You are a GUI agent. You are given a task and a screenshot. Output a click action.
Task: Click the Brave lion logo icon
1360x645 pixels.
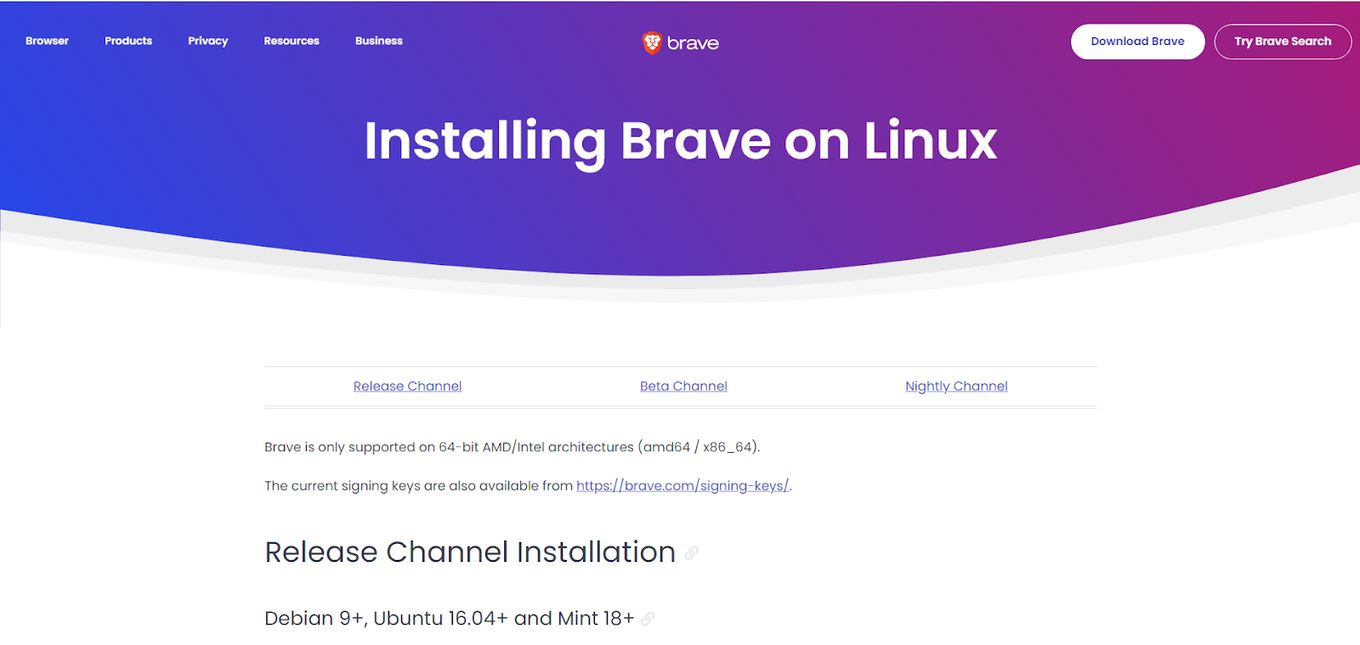click(x=652, y=42)
